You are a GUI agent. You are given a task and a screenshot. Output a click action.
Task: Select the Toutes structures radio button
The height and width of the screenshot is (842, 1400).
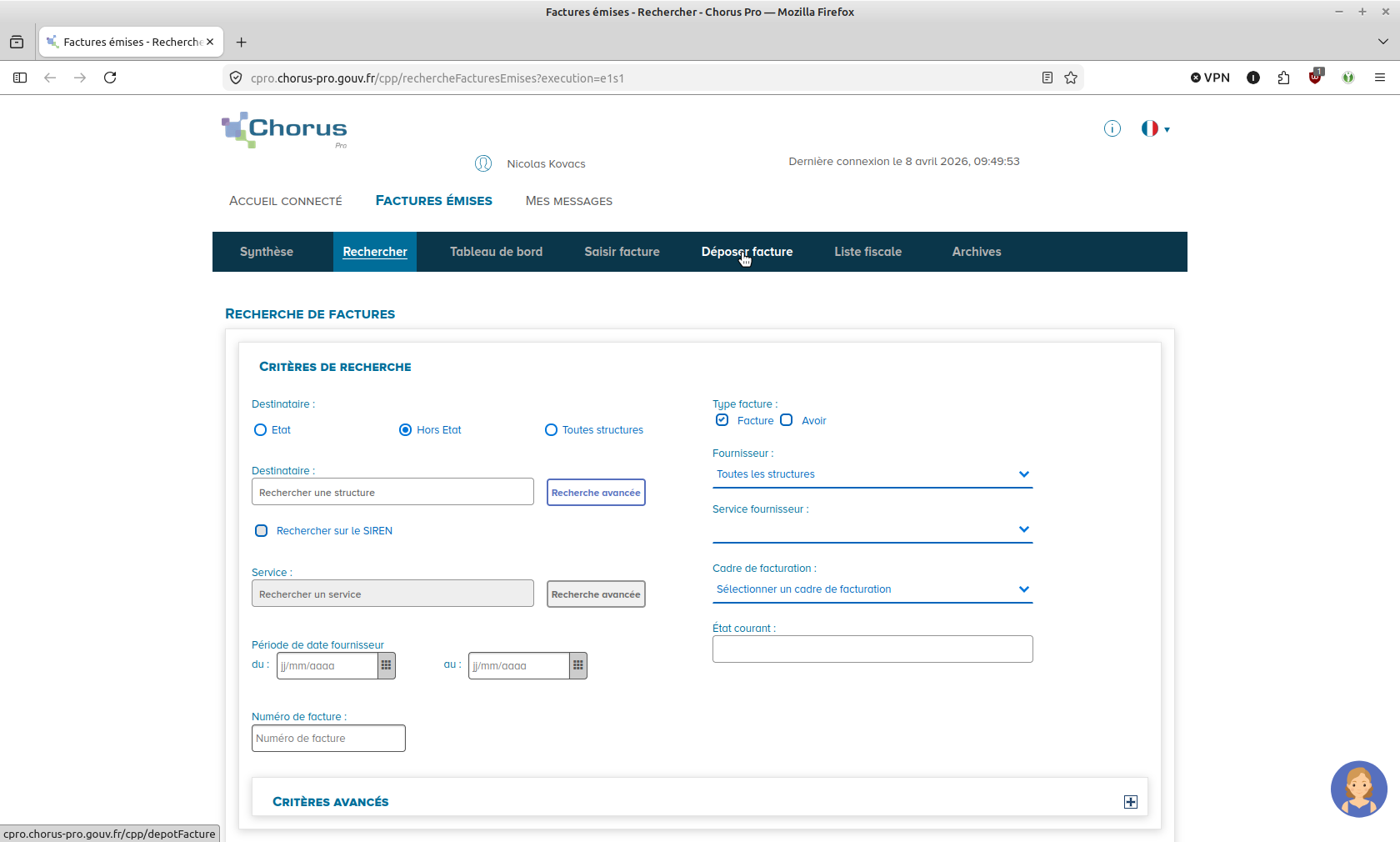tap(551, 430)
